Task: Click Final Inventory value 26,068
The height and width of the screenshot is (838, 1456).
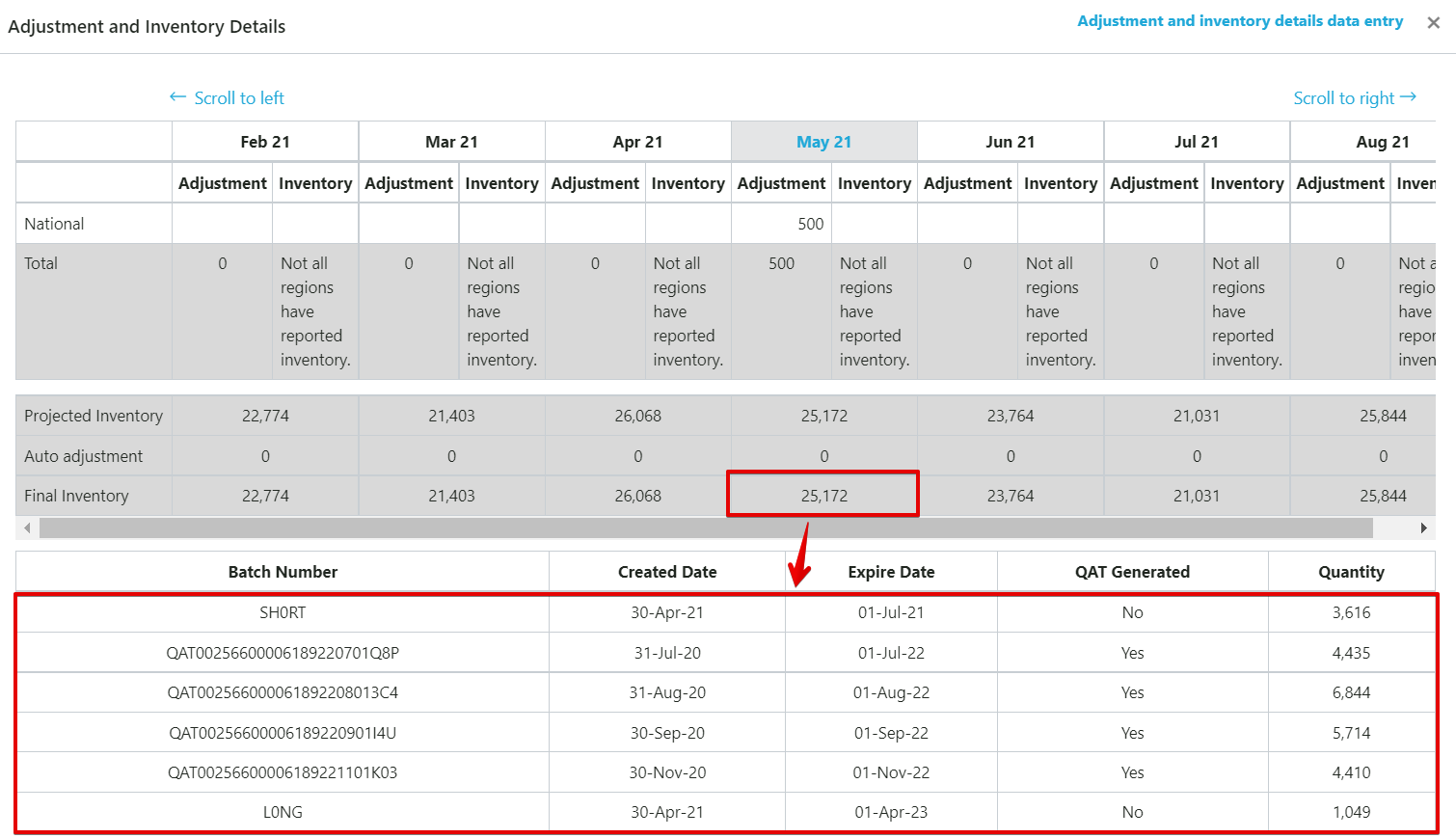Action: click(637, 496)
